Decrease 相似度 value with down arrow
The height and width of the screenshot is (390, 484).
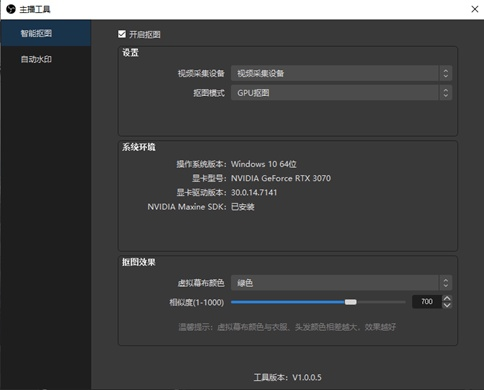click(x=447, y=305)
